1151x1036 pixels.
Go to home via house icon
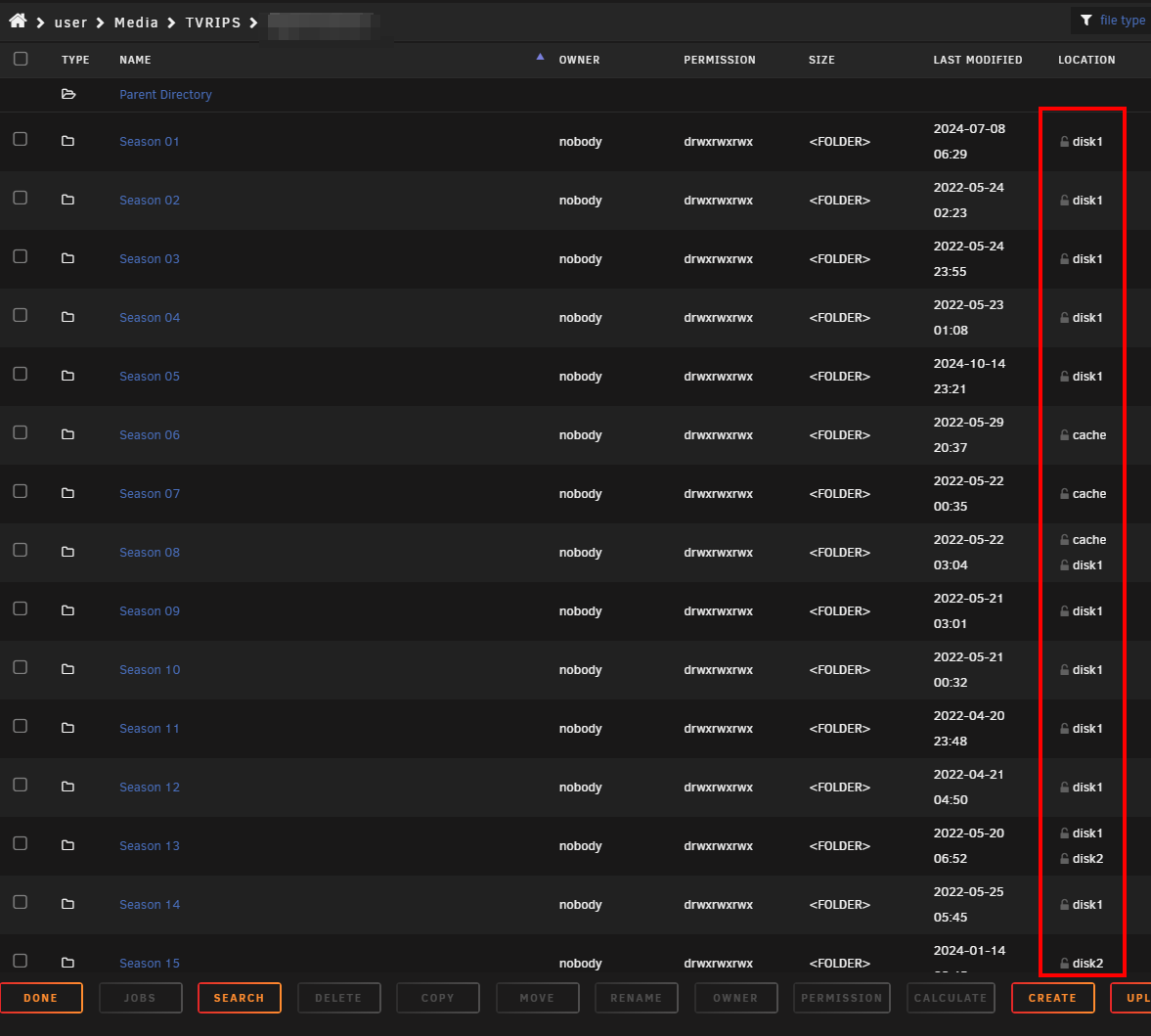(x=18, y=21)
